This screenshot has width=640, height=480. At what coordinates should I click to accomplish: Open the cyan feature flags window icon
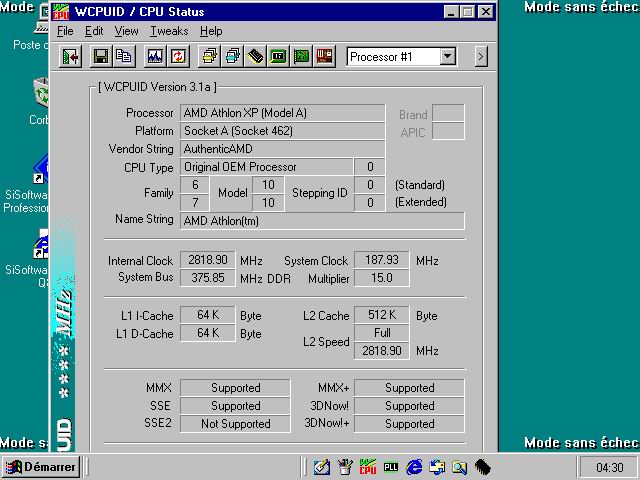point(232,56)
